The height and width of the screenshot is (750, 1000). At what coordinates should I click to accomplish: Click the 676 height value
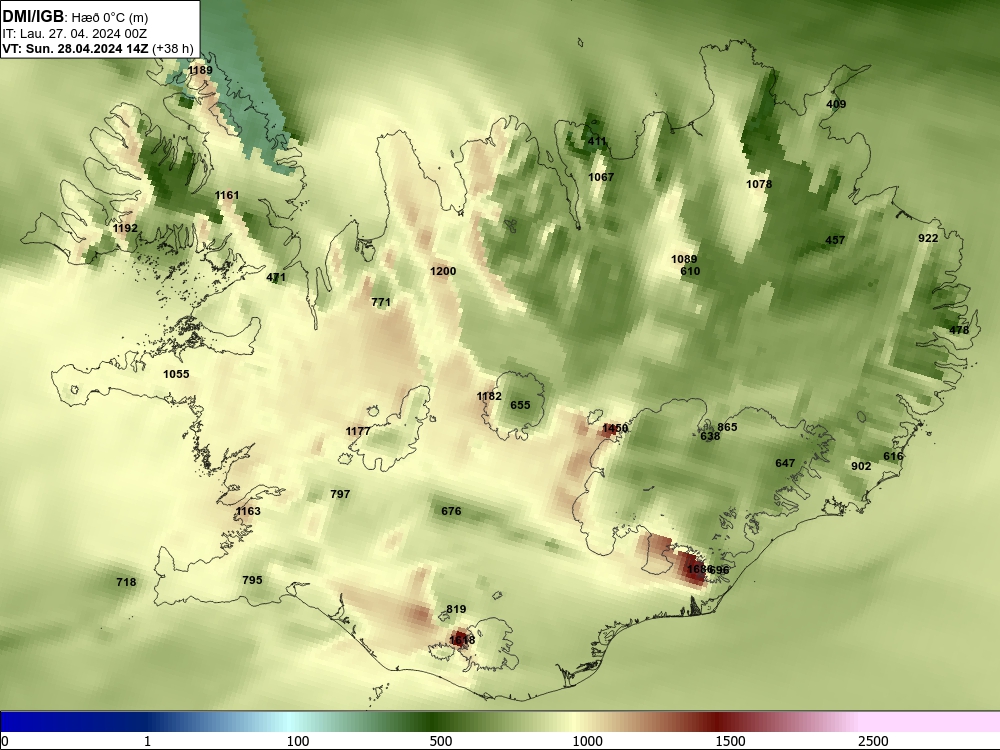click(451, 511)
